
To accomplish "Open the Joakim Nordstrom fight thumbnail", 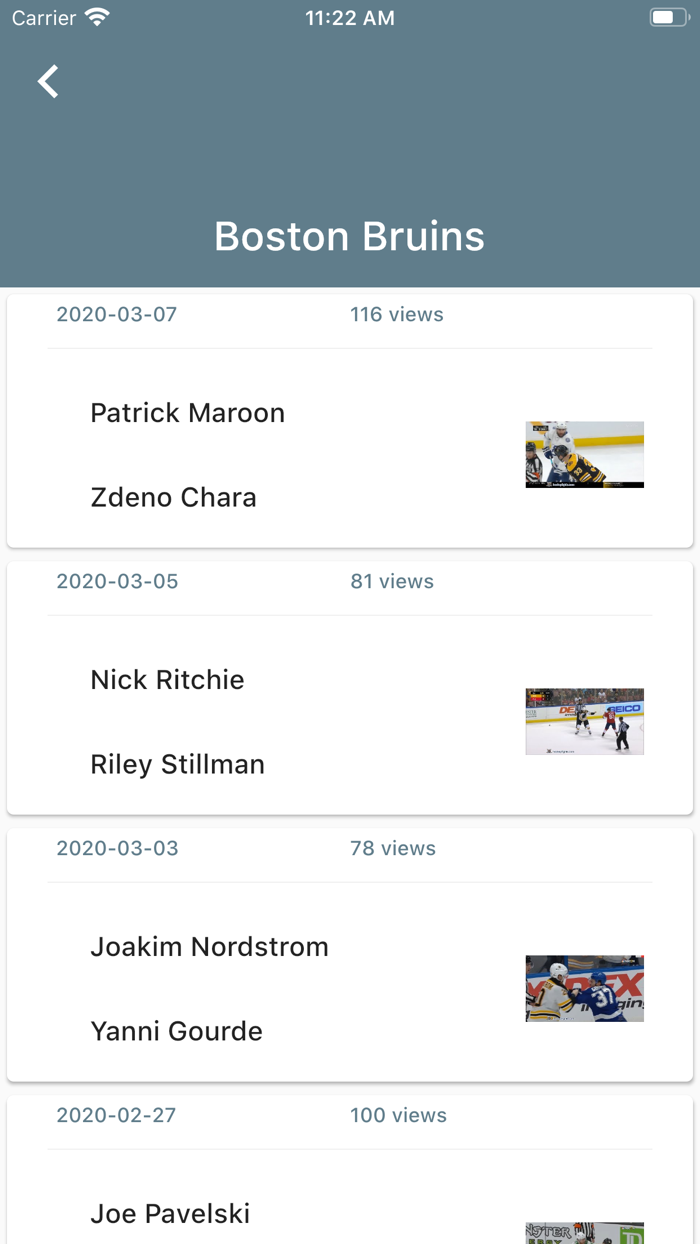I will 584,988.
